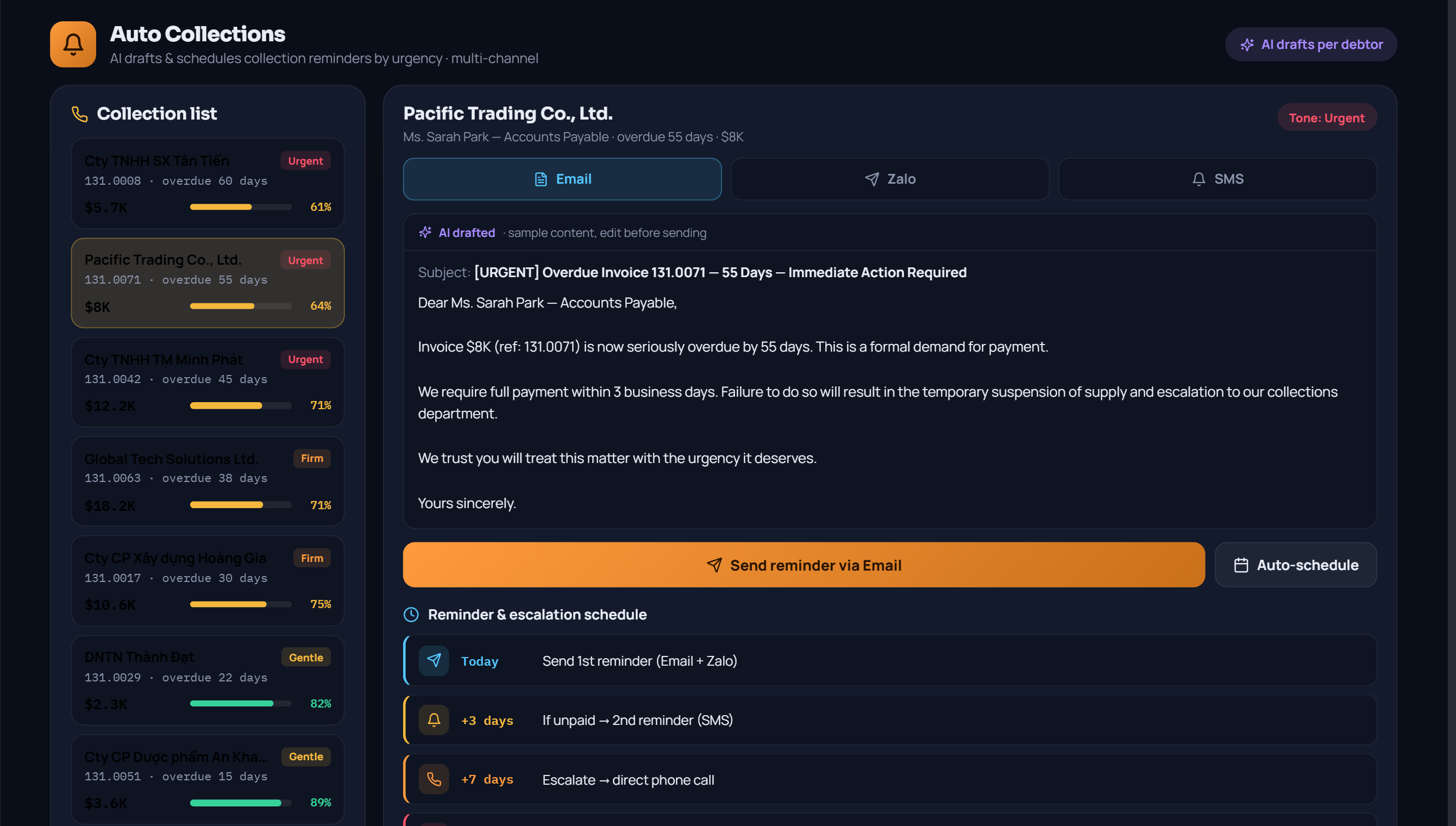Click the Auto-schedule button

pyautogui.click(x=1296, y=565)
